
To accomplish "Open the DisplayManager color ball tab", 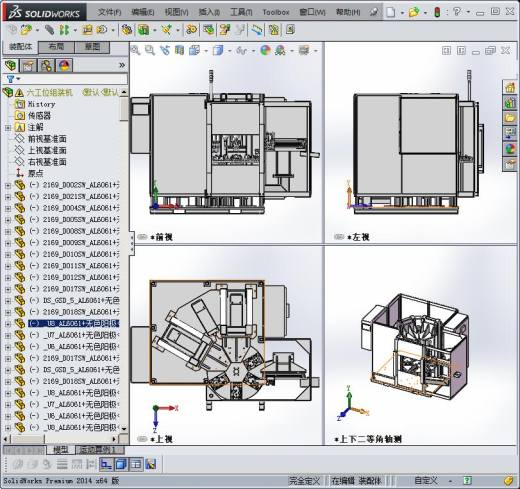I will pyautogui.click(x=64, y=65).
